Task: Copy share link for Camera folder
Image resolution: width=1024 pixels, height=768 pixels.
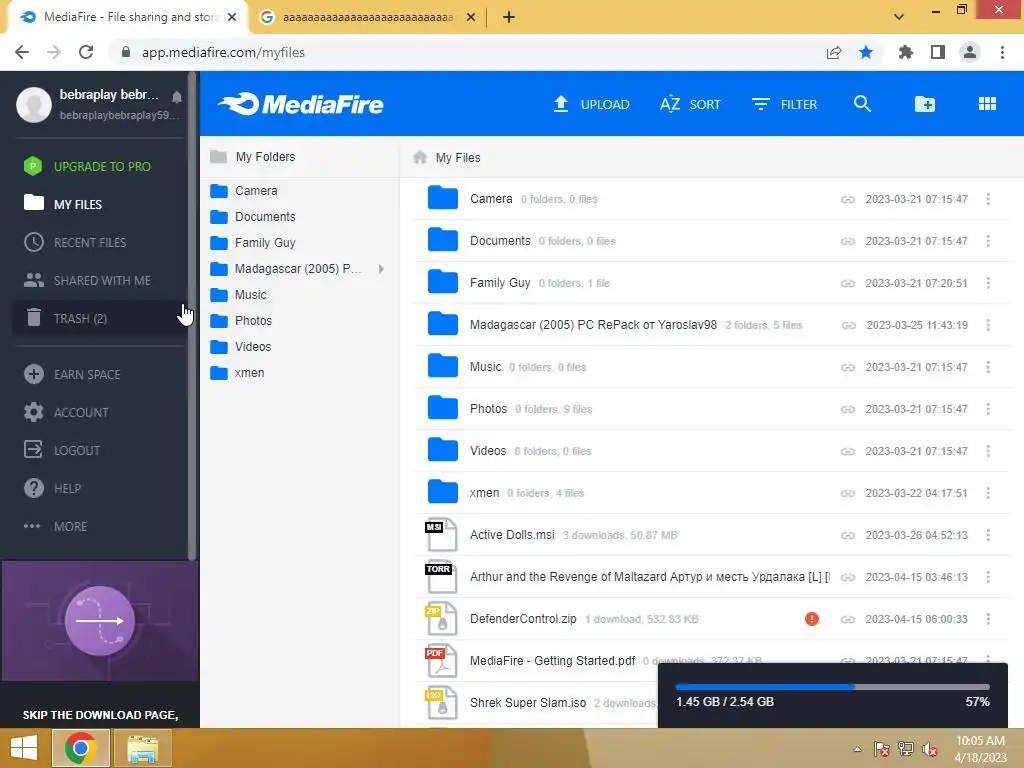Action: point(848,199)
